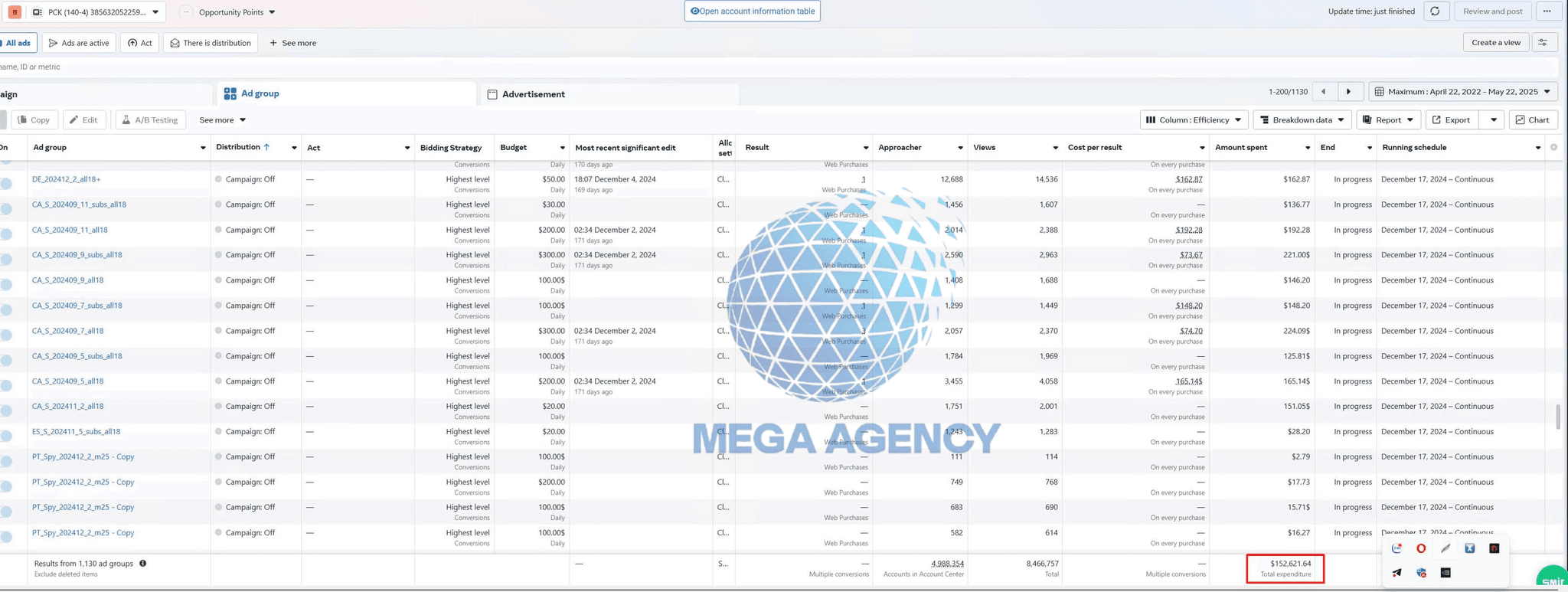Select the Ads are active filter tab
The width and height of the screenshot is (1568, 592).
(79, 43)
